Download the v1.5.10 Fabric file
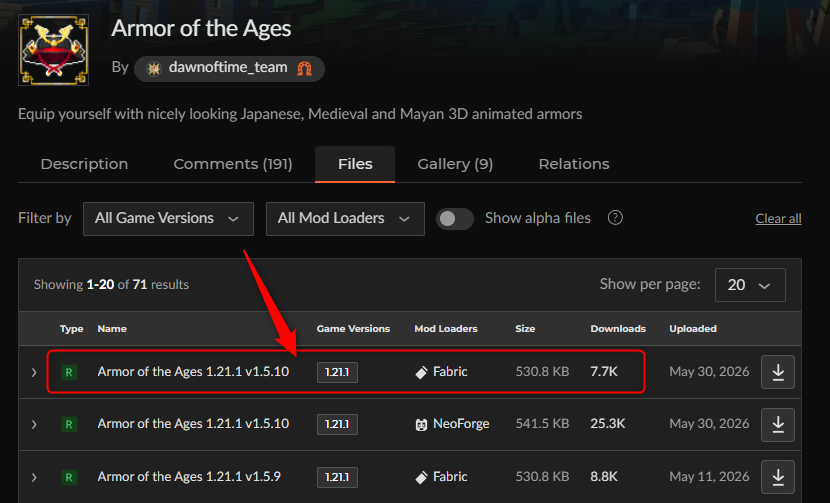Image resolution: width=830 pixels, height=503 pixels. (x=778, y=372)
